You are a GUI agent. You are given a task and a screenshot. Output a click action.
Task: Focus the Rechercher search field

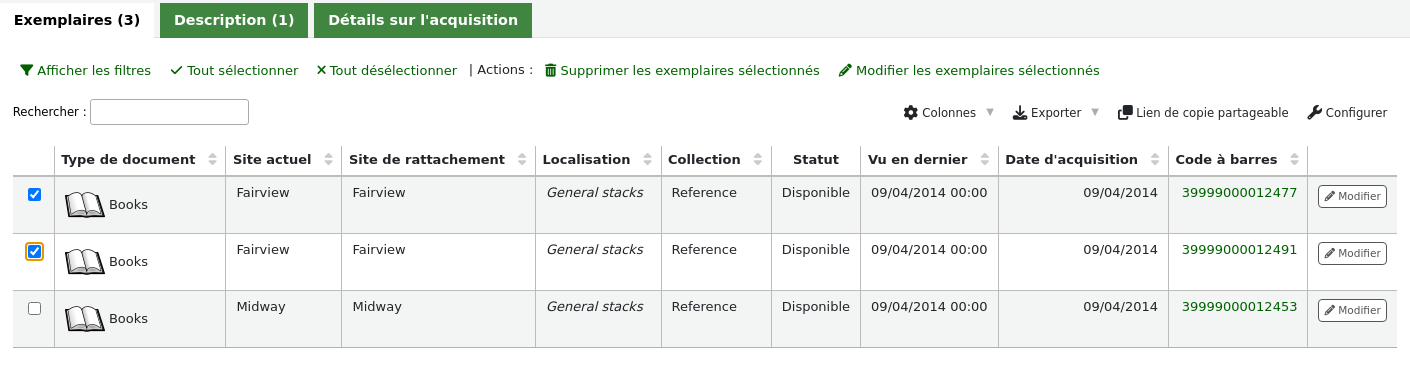[x=170, y=112]
